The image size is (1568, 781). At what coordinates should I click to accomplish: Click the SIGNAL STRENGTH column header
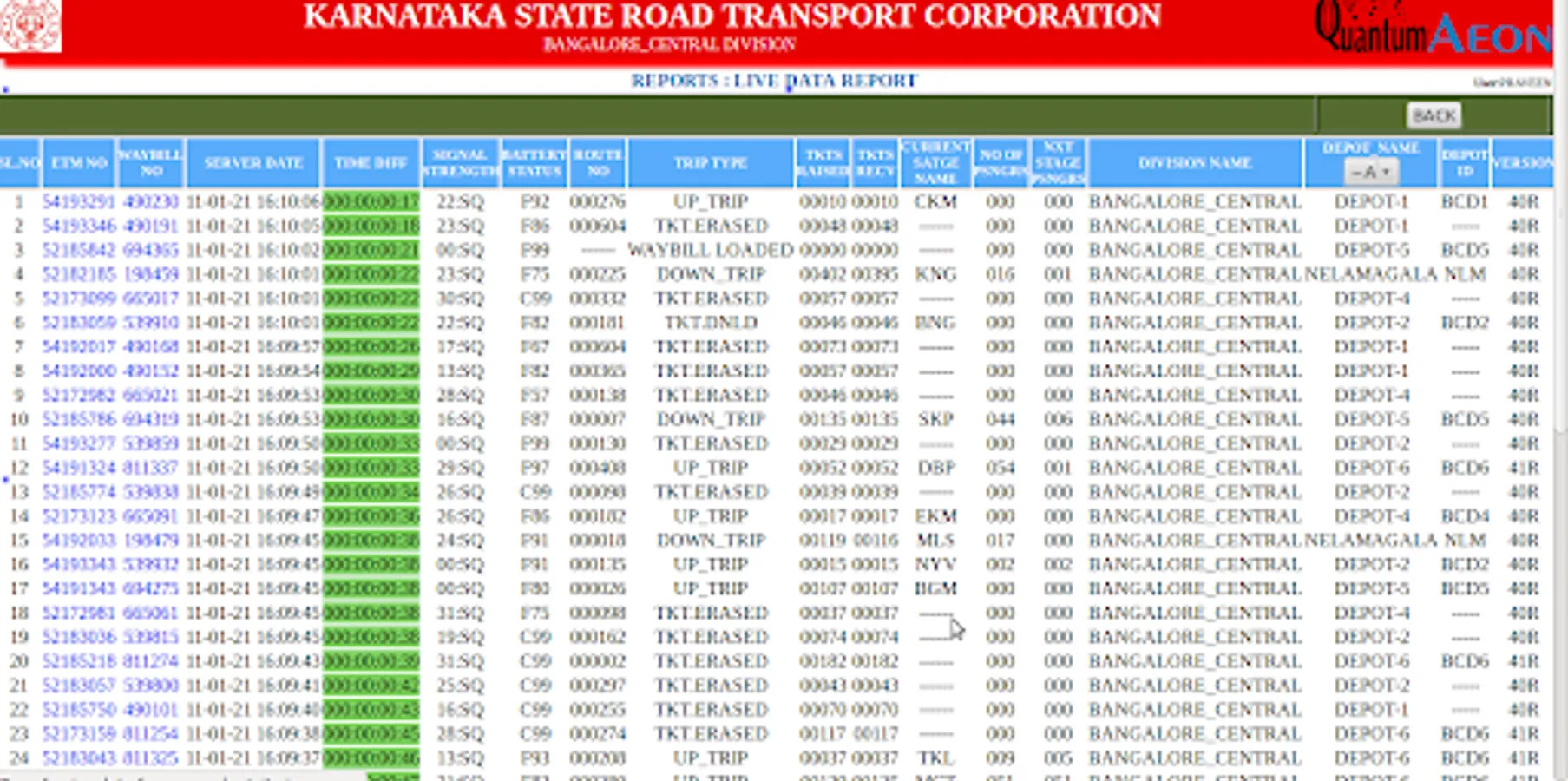pyautogui.click(x=460, y=163)
